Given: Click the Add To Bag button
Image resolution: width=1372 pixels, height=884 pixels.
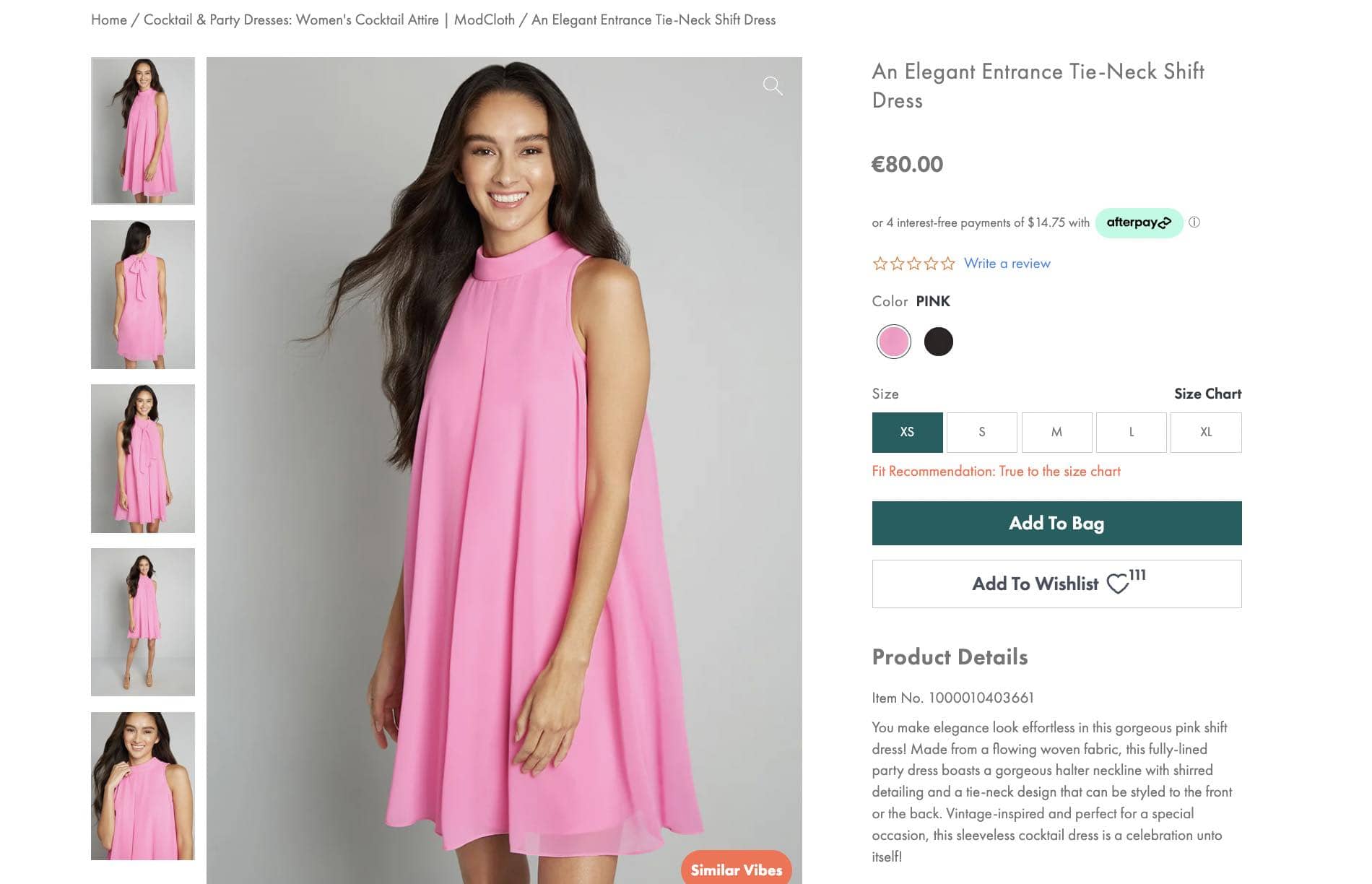Looking at the screenshot, I should (1056, 522).
